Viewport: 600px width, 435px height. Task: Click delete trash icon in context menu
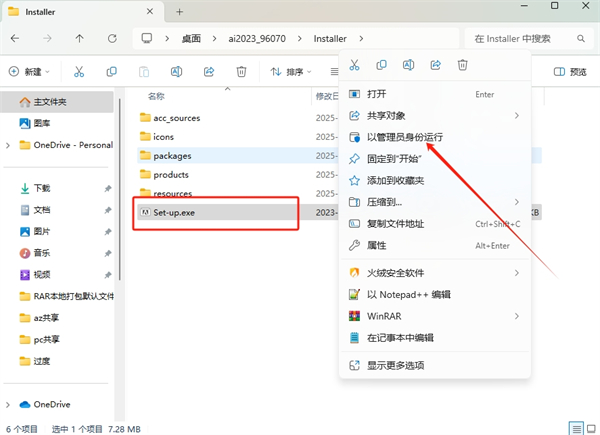[463, 65]
